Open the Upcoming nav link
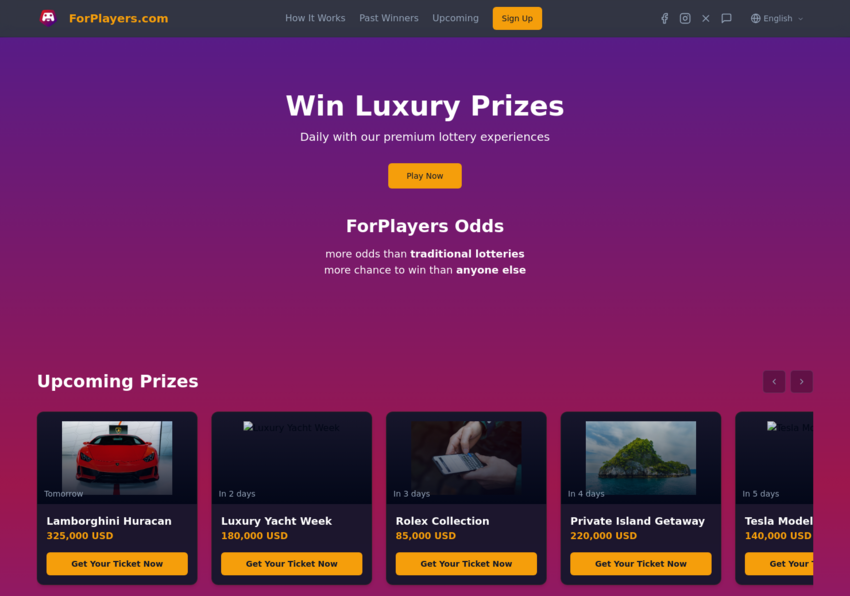The width and height of the screenshot is (850, 596). (455, 18)
